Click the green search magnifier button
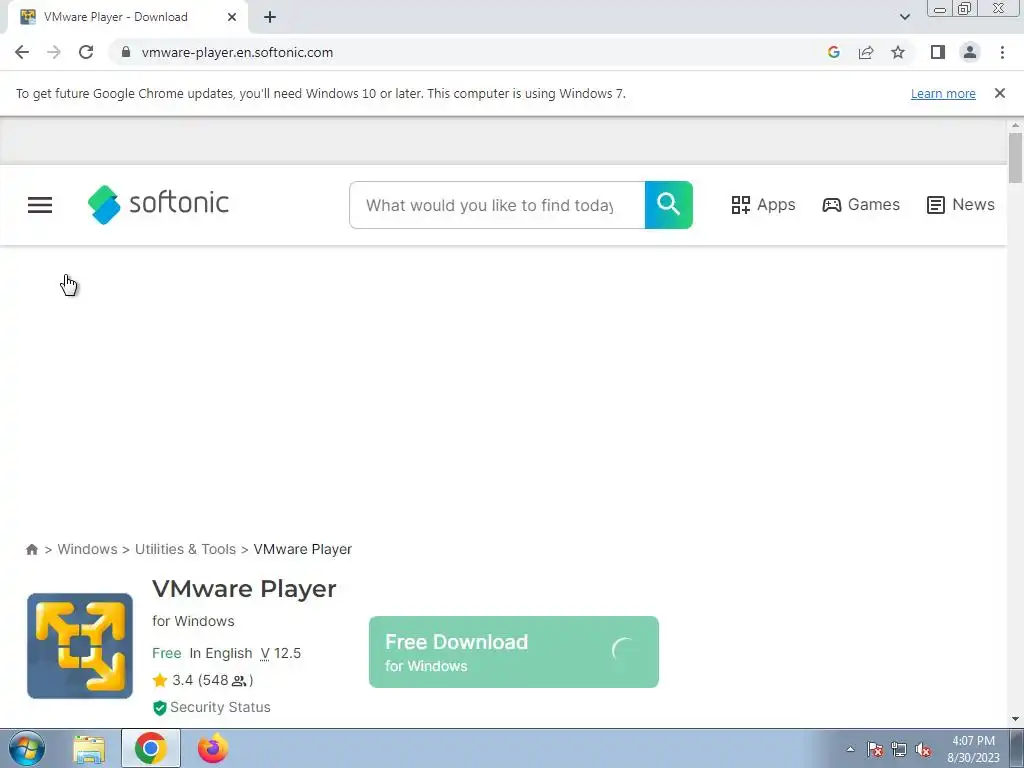 668,205
